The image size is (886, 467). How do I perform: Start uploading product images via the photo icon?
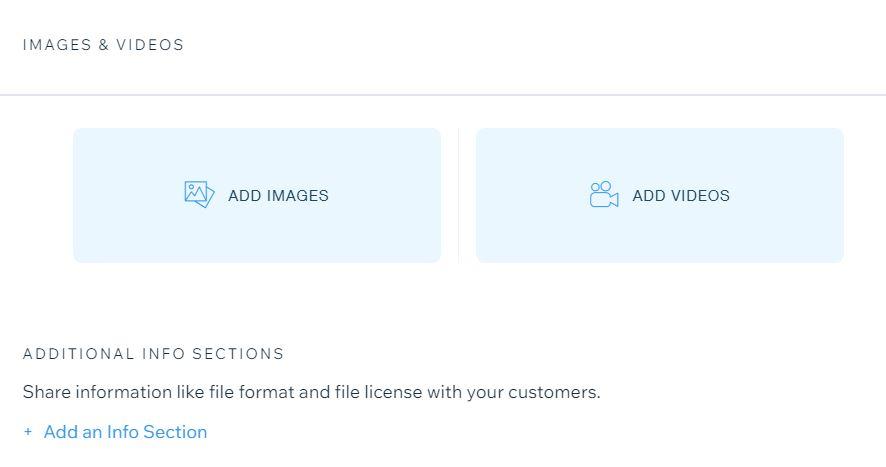click(x=199, y=194)
